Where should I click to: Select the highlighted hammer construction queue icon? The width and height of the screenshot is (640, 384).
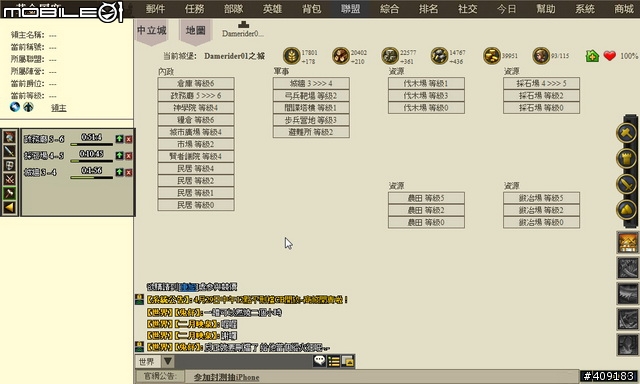(x=9, y=193)
